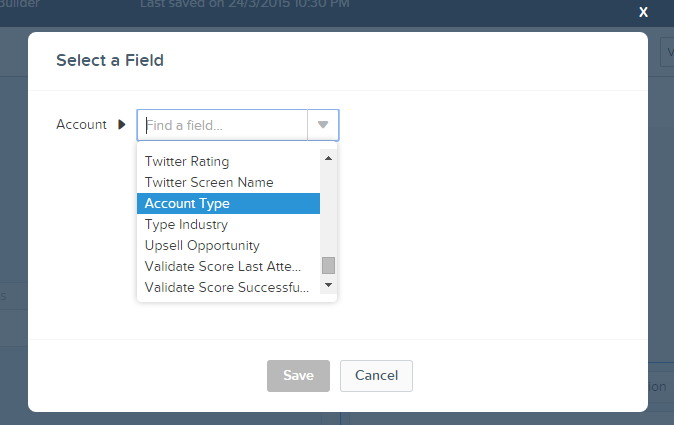Select the highlighted Account Type option
The image size is (674, 425).
coord(187,203)
